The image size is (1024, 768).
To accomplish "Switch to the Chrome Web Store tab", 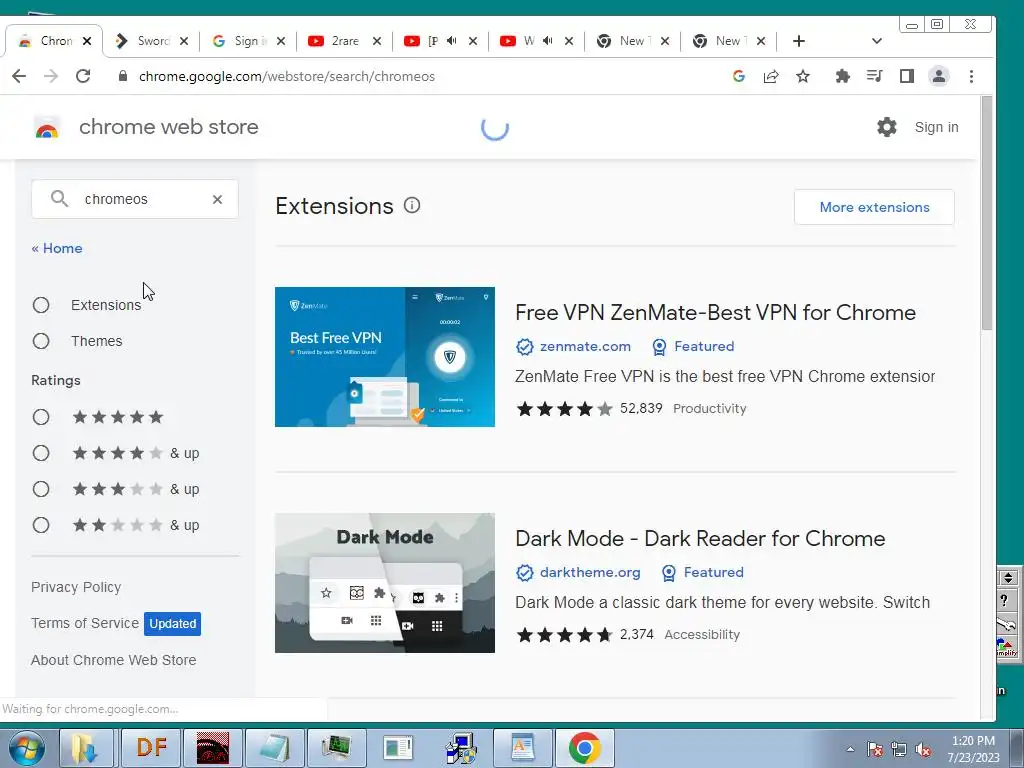I will pos(55,41).
